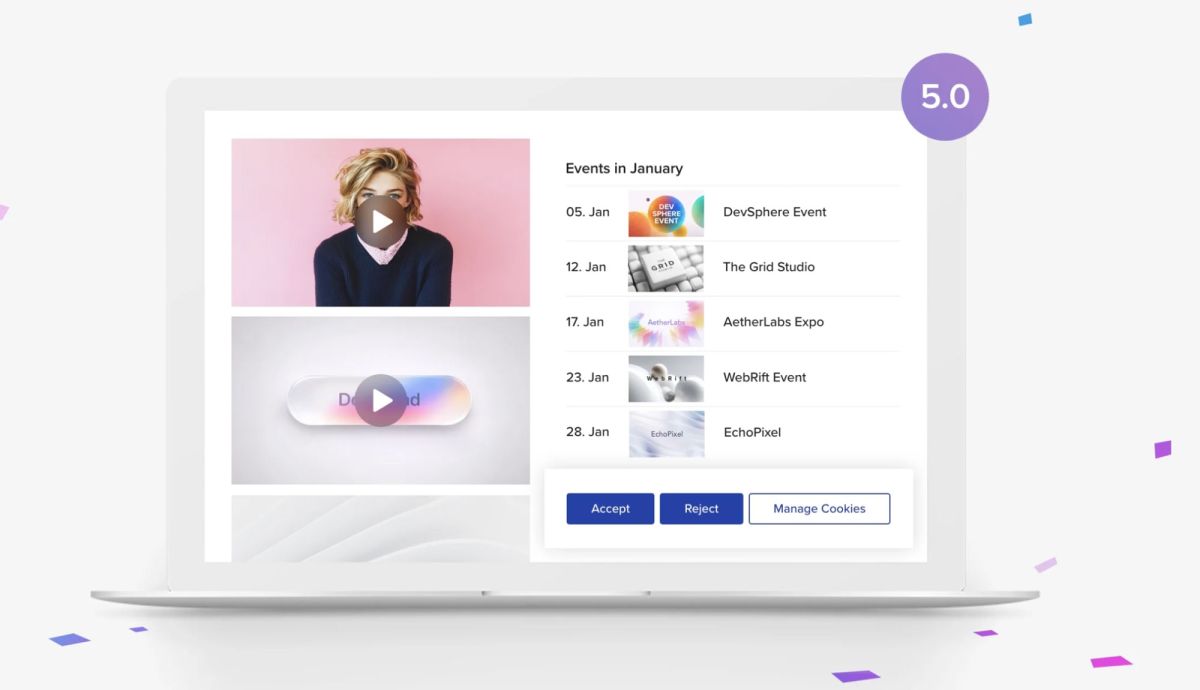1200x690 pixels.
Task: Click the WebRift Event dark logo
Action: point(666,378)
